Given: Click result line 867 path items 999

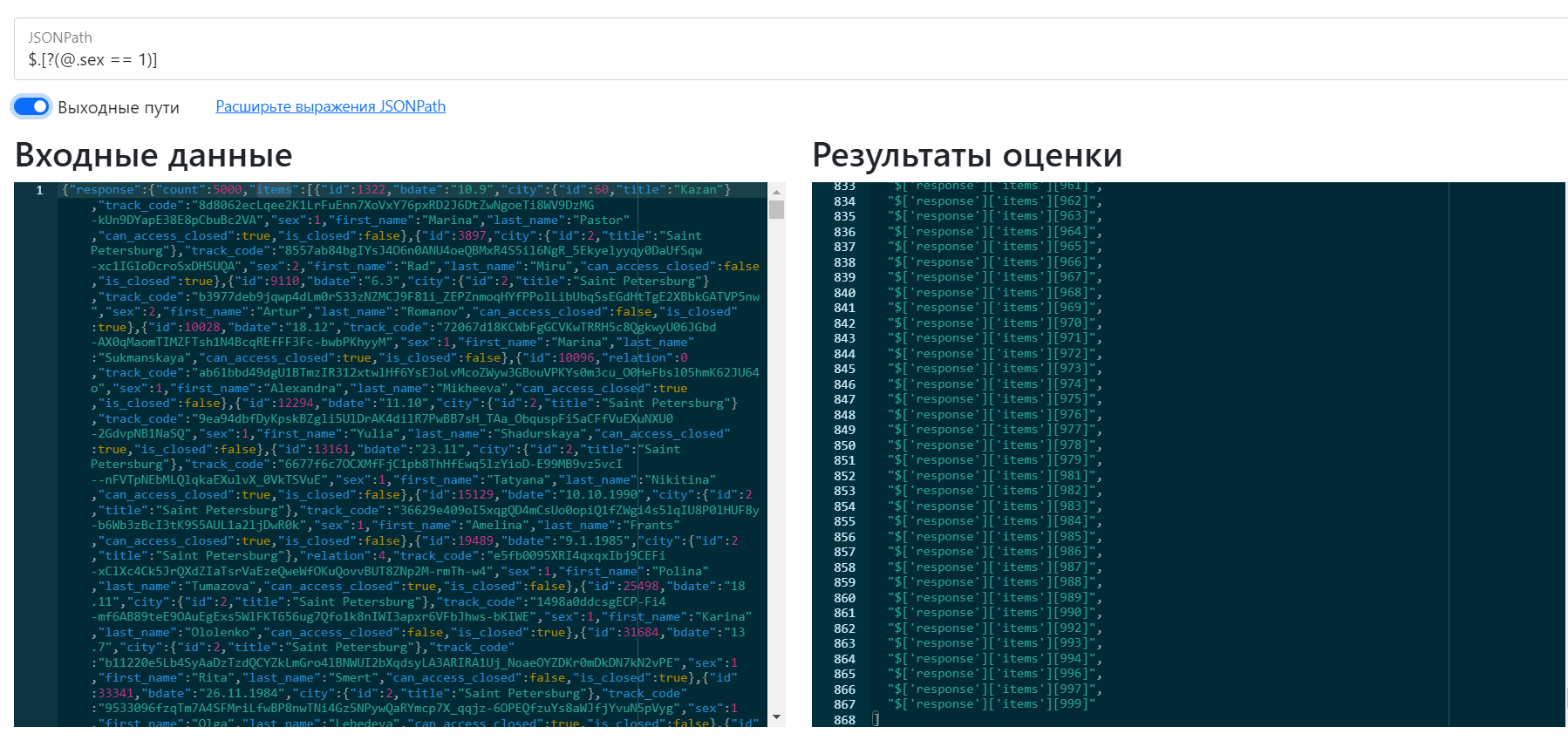Looking at the screenshot, I should (992, 704).
